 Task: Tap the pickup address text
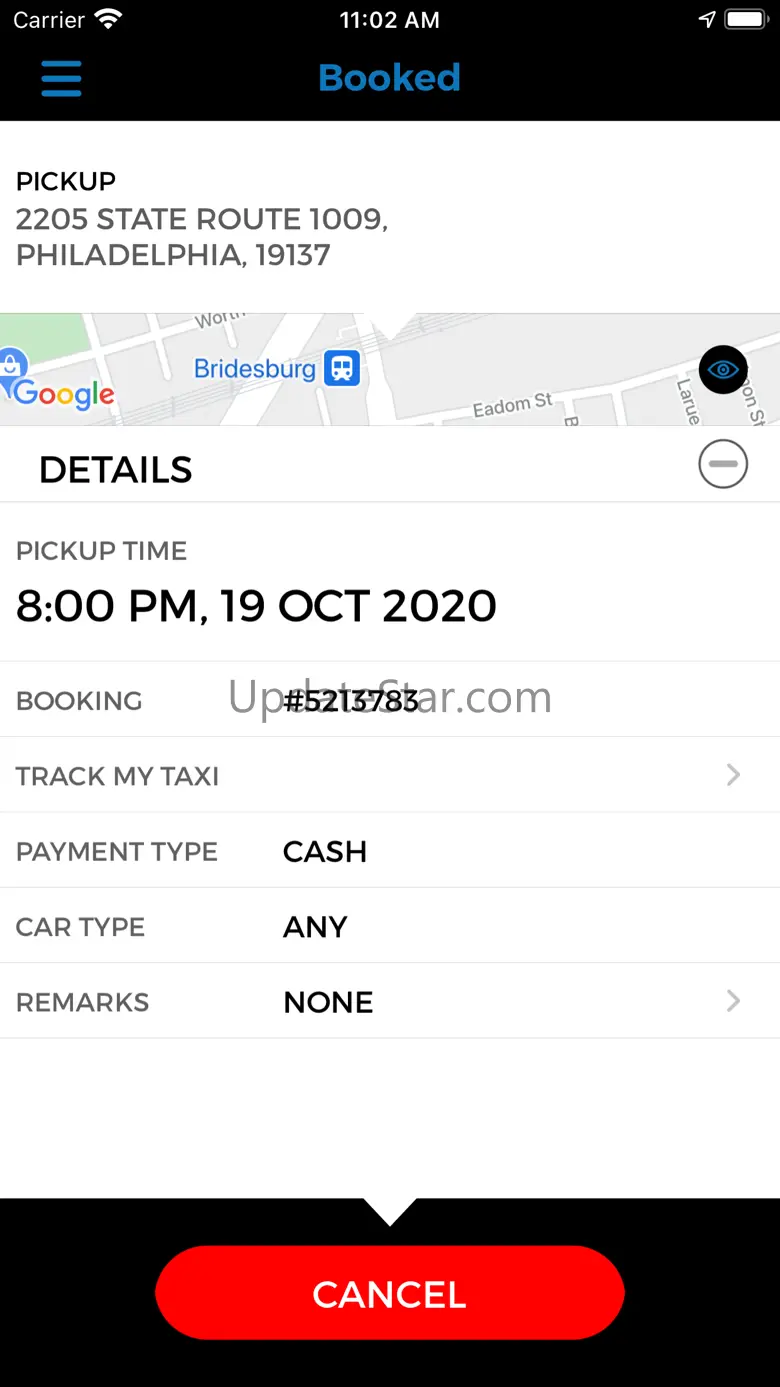click(x=202, y=237)
